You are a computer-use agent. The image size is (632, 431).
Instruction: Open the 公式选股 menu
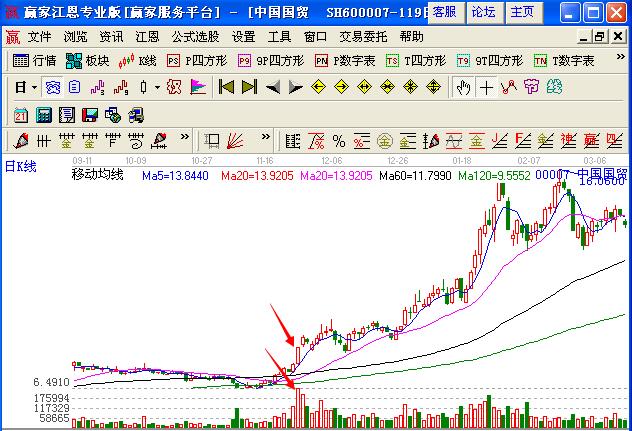pos(195,36)
